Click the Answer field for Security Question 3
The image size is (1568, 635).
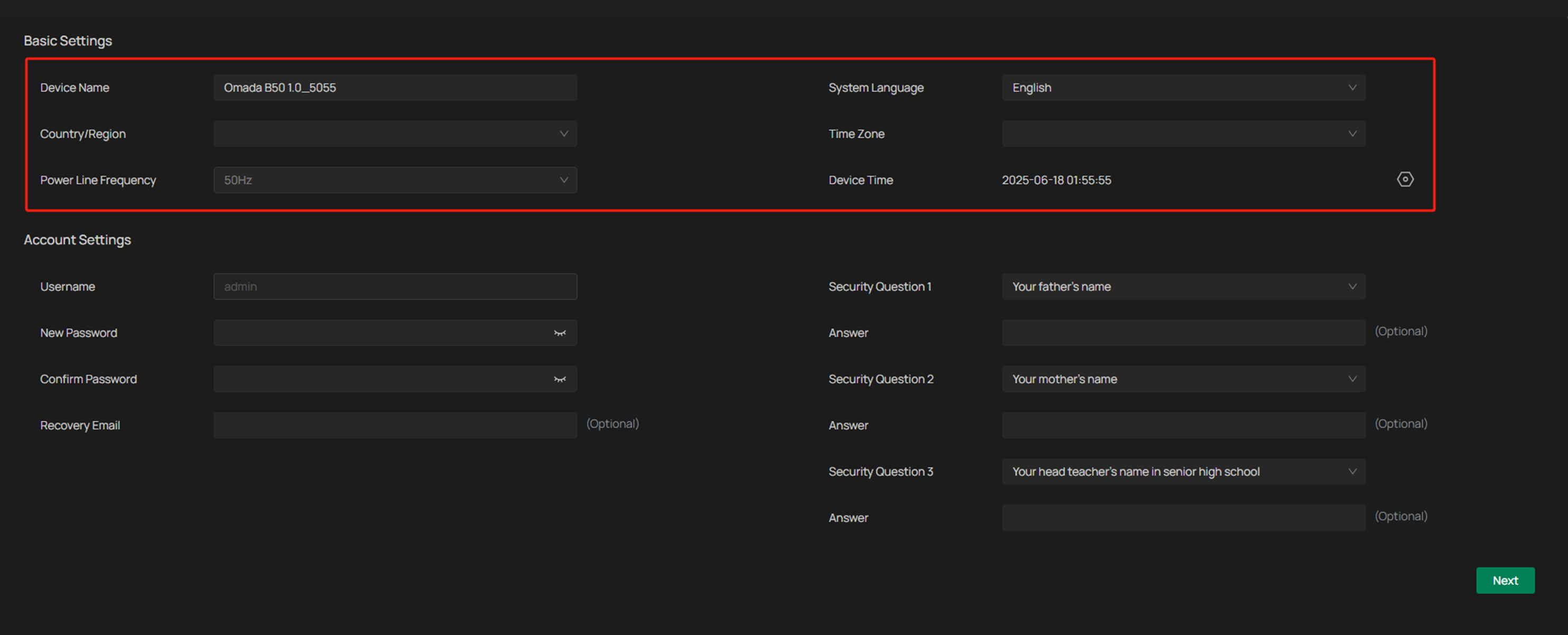tap(1183, 518)
